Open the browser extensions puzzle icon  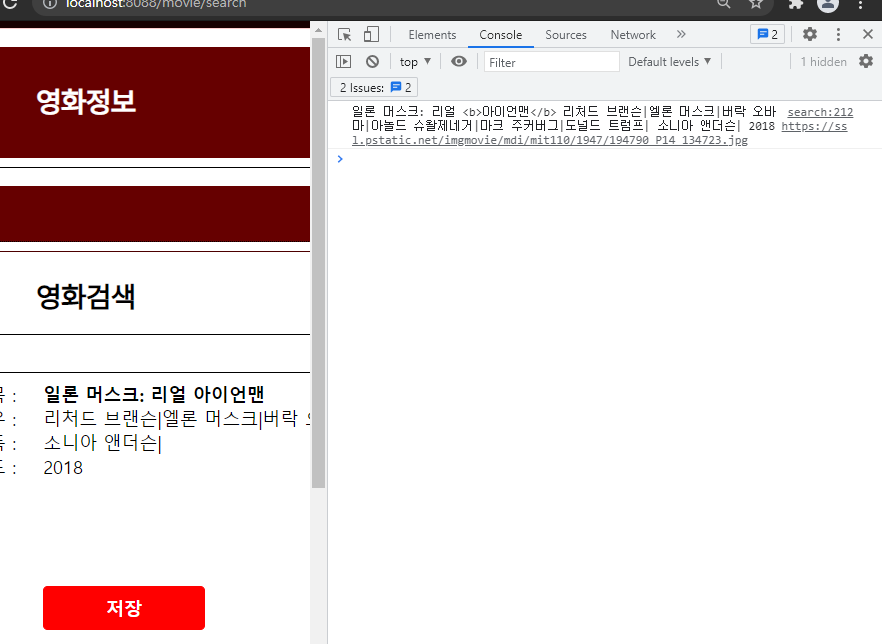795,4
